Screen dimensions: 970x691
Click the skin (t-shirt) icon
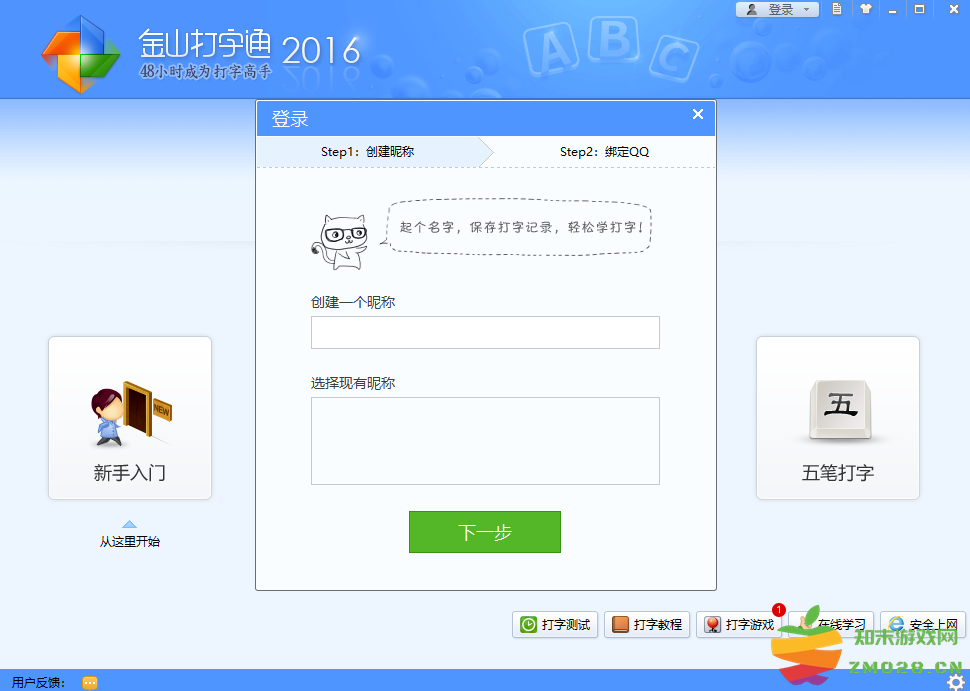click(865, 9)
